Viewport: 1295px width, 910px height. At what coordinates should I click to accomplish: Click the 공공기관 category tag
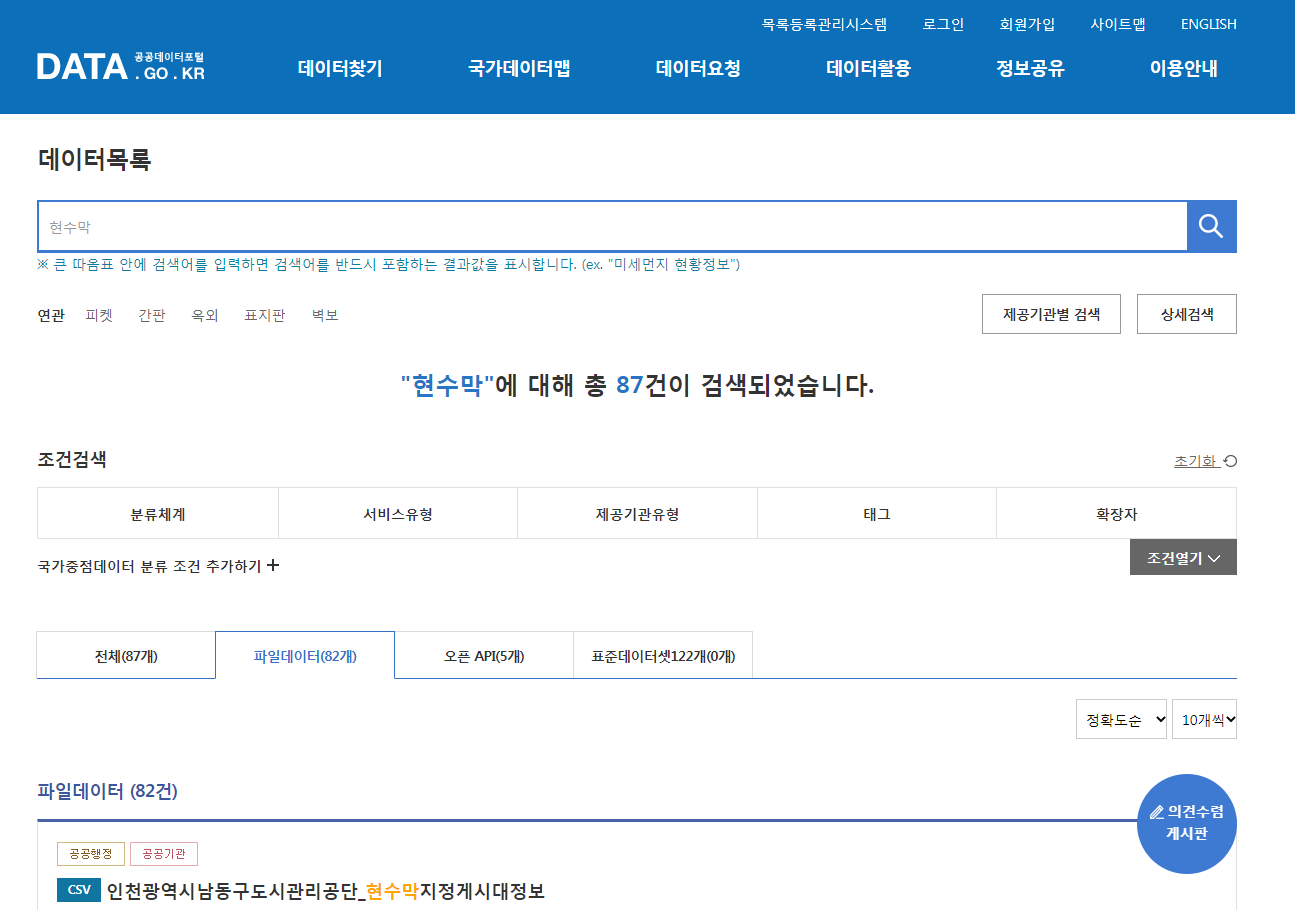click(x=164, y=854)
